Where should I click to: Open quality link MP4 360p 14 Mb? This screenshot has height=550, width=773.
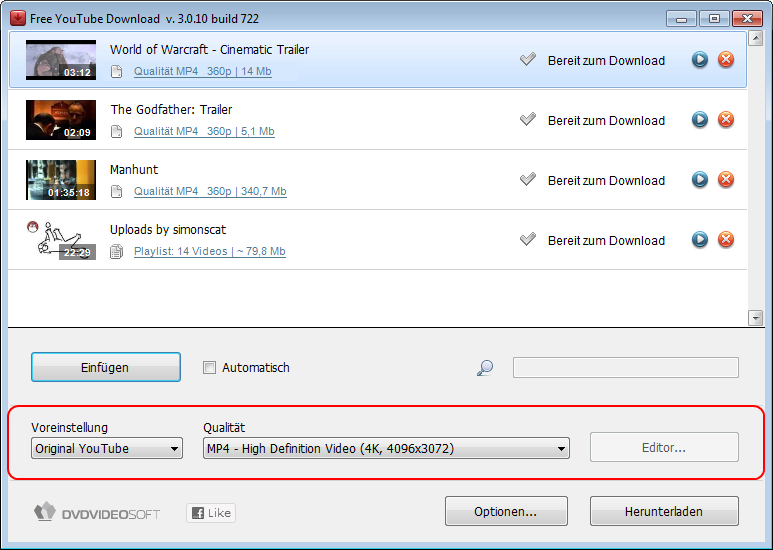coord(203,71)
